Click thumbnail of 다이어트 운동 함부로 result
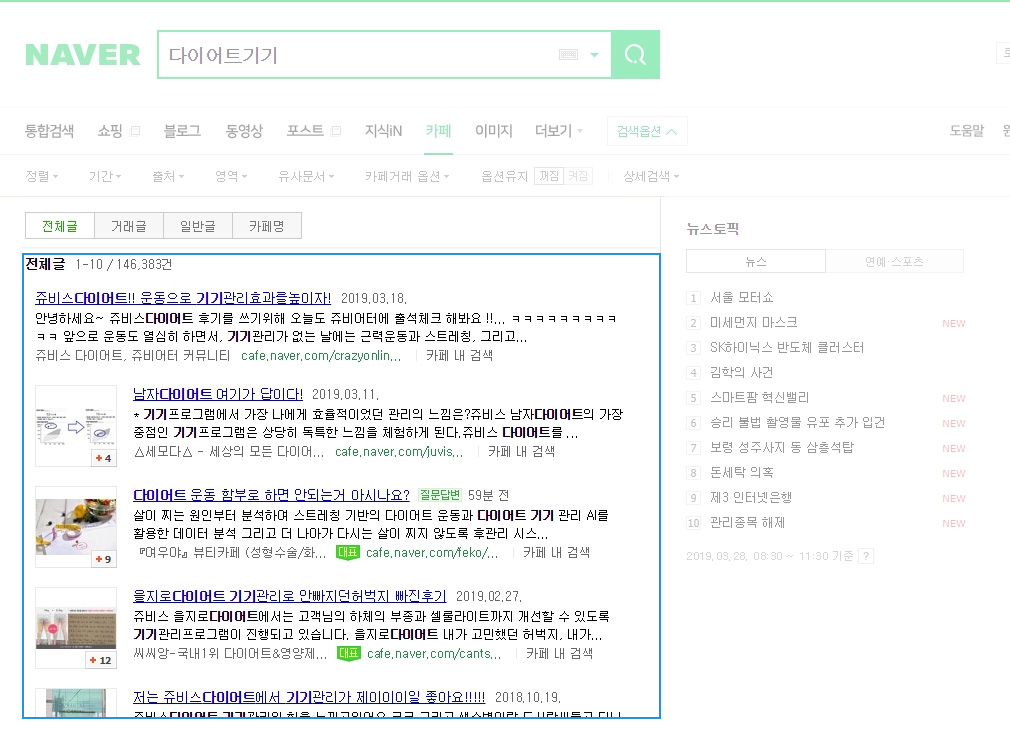This screenshot has height=756, width=1010. 76,527
